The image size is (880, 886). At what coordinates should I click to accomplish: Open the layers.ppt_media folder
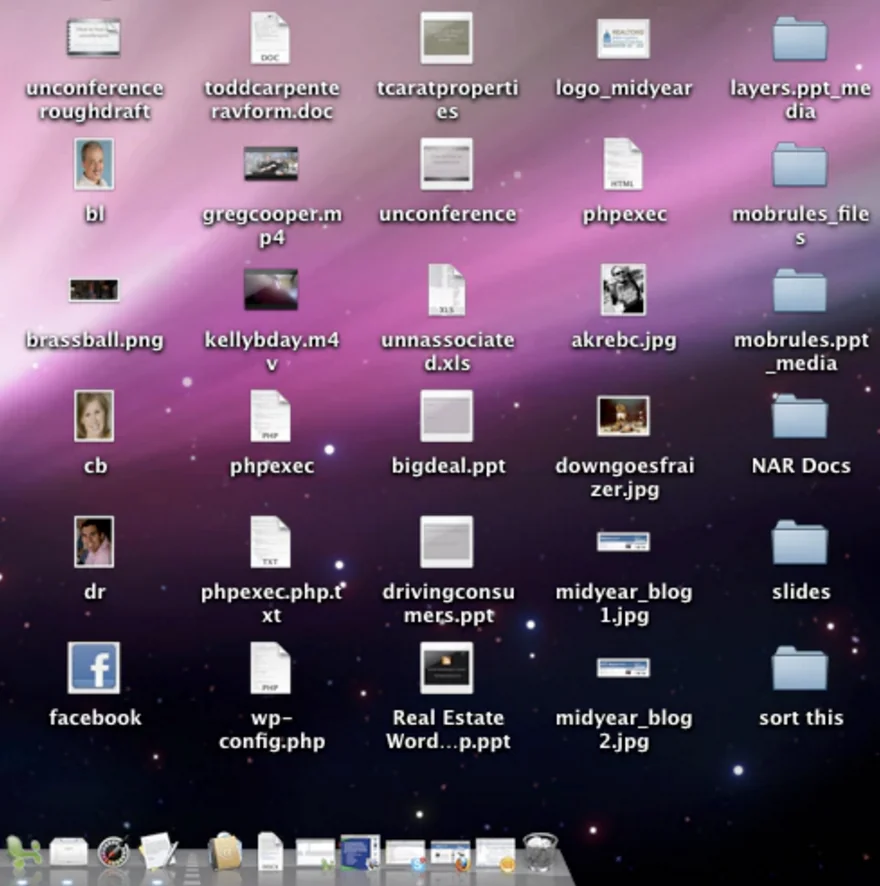point(800,37)
